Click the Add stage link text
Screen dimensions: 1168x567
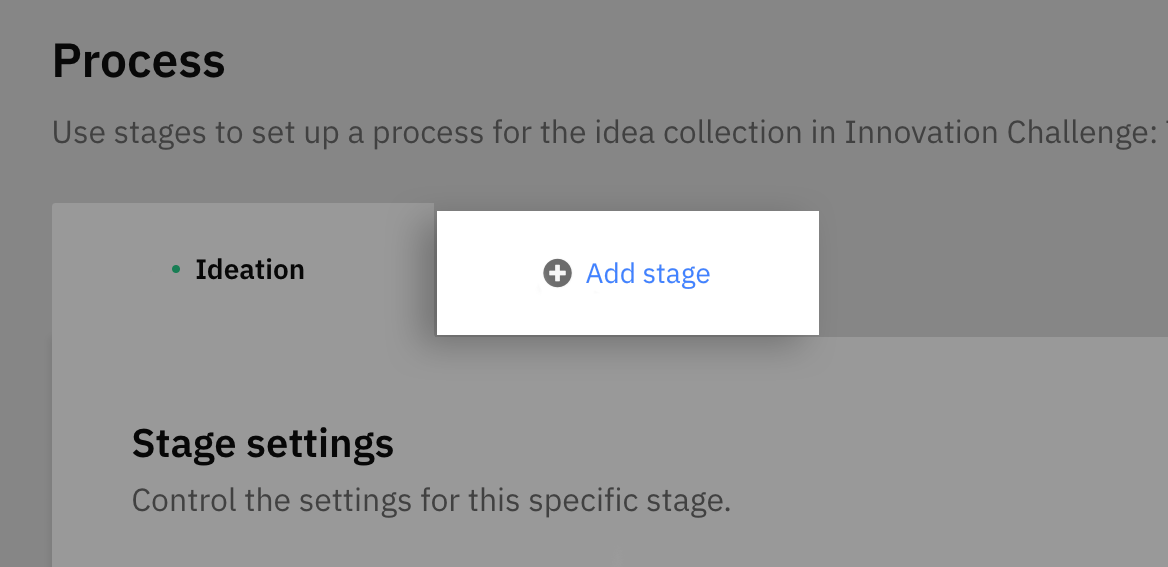coord(647,273)
